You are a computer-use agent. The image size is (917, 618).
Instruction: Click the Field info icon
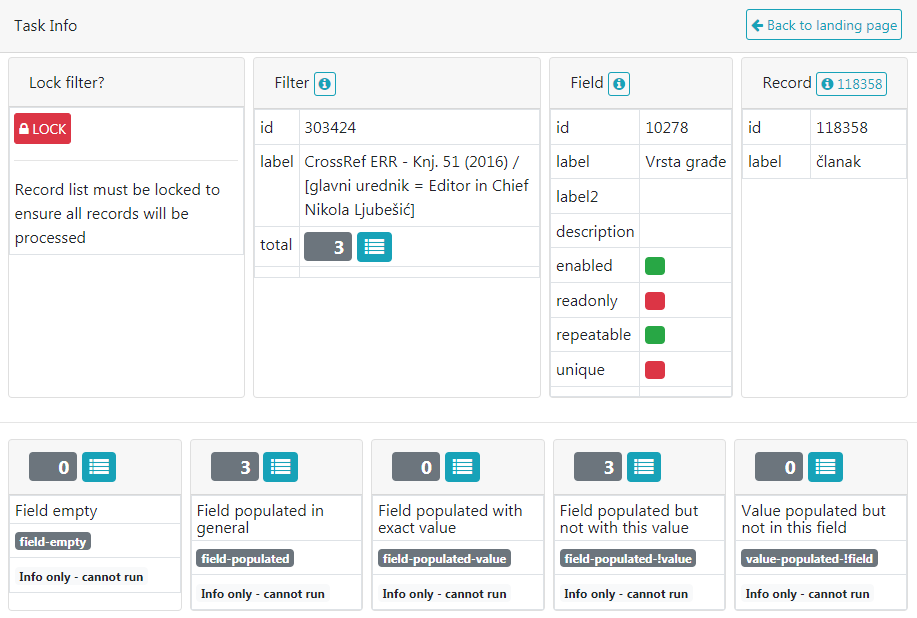619,84
